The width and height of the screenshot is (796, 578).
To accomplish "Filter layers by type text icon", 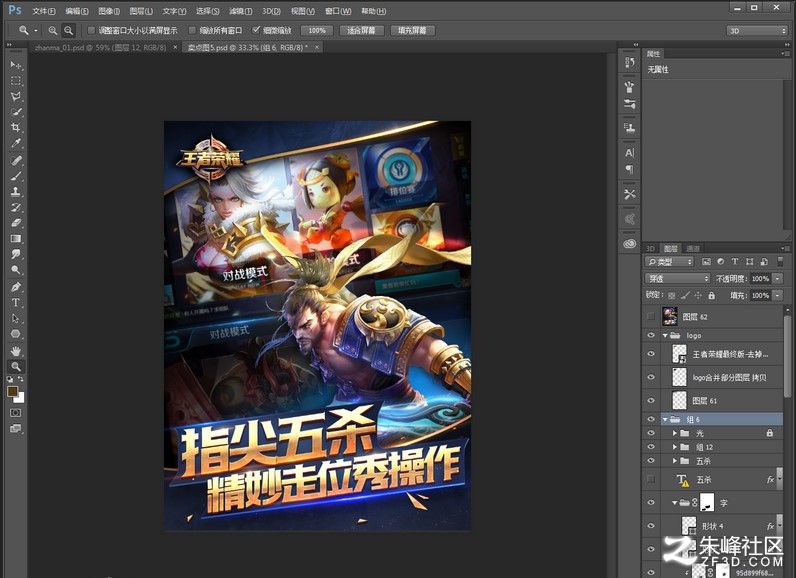I will 735,262.
